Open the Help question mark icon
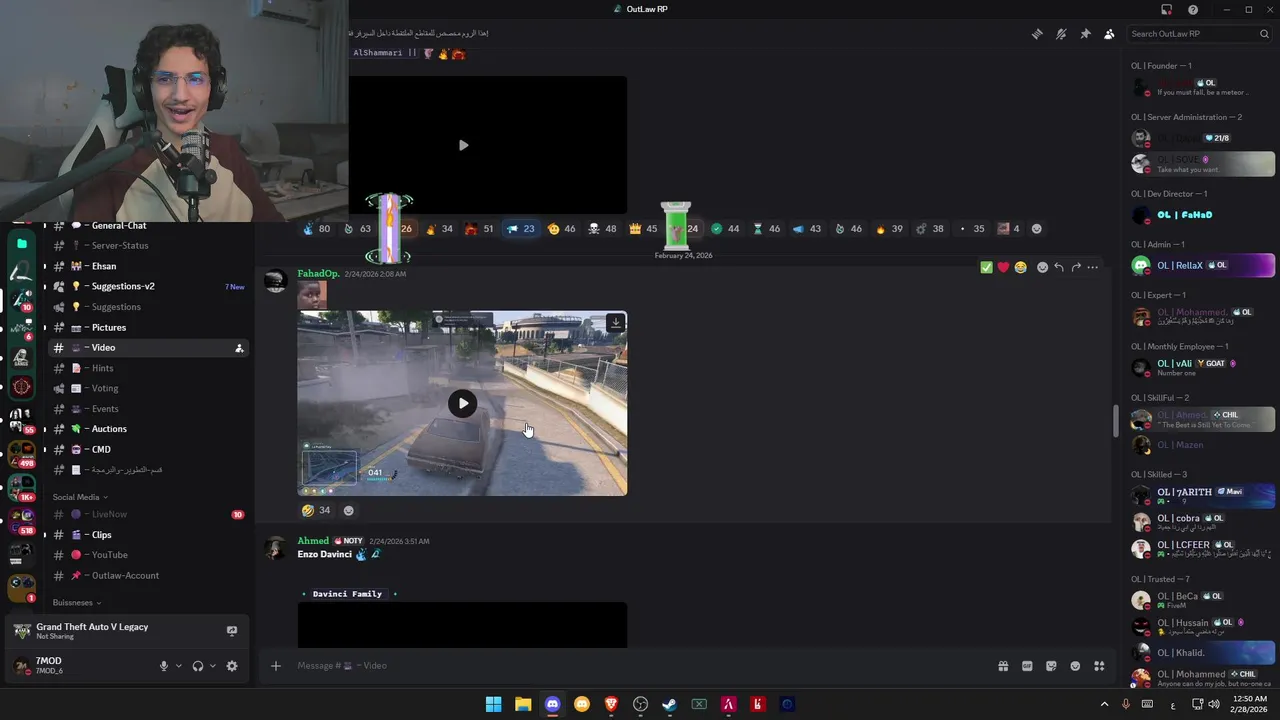Image resolution: width=1280 pixels, height=720 pixels. click(x=1193, y=9)
